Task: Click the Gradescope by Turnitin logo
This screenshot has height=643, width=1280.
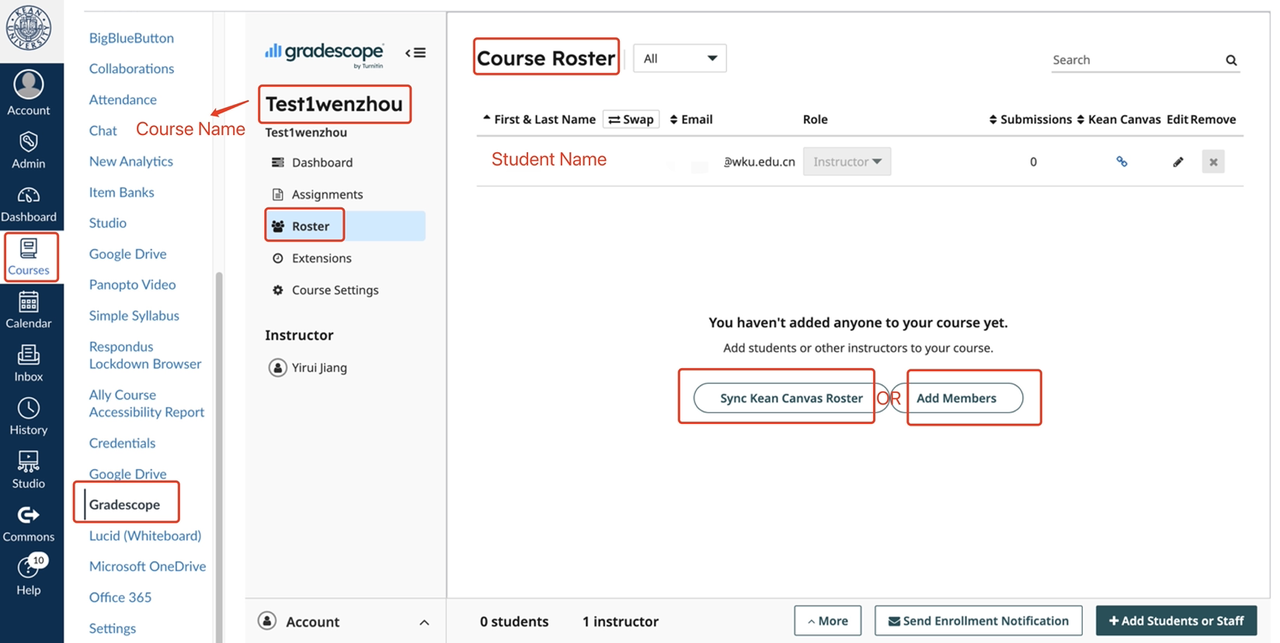Action: click(x=324, y=54)
